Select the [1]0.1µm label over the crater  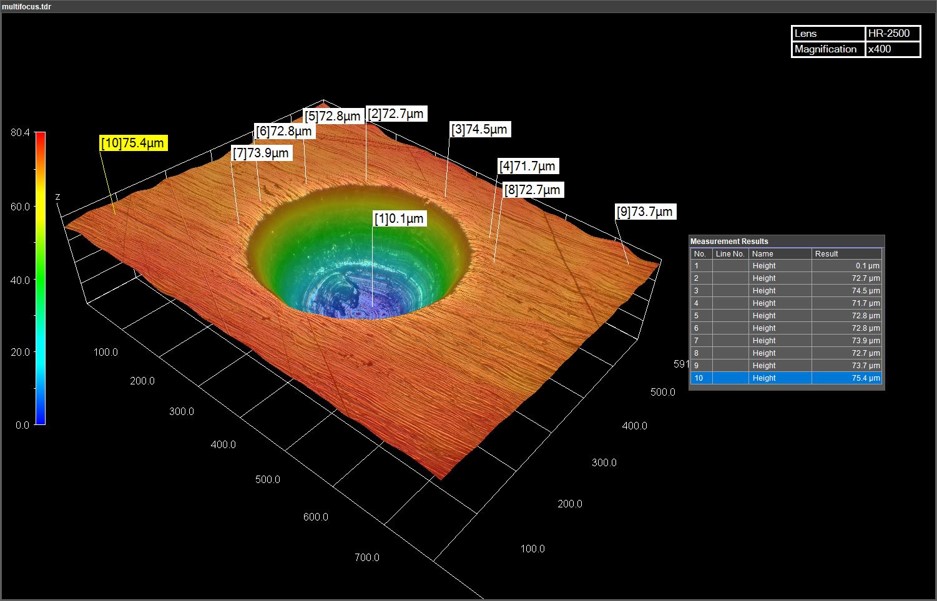[x=399, y=218]
